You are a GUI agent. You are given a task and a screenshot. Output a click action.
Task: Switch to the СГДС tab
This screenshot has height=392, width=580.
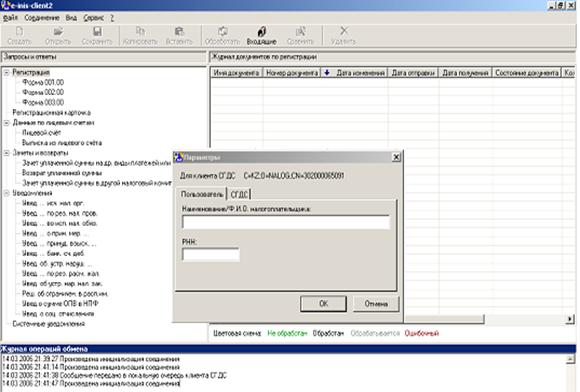coord(239,194)
